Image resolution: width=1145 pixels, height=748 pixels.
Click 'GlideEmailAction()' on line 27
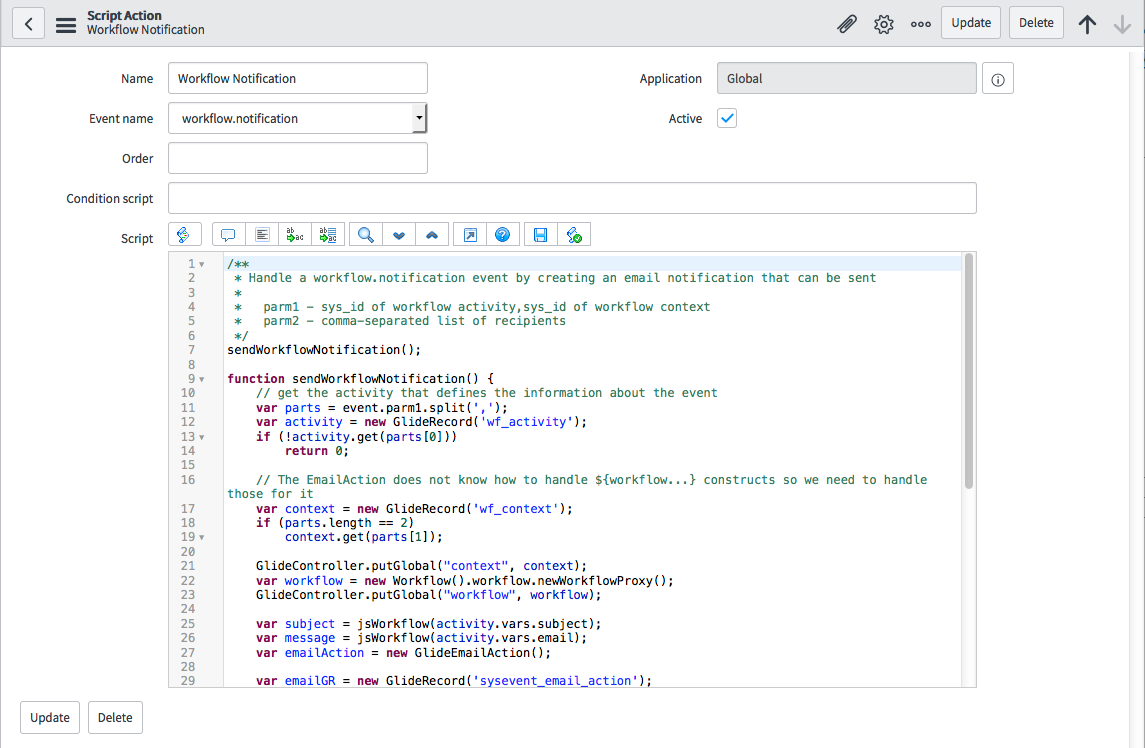(479, 653)
